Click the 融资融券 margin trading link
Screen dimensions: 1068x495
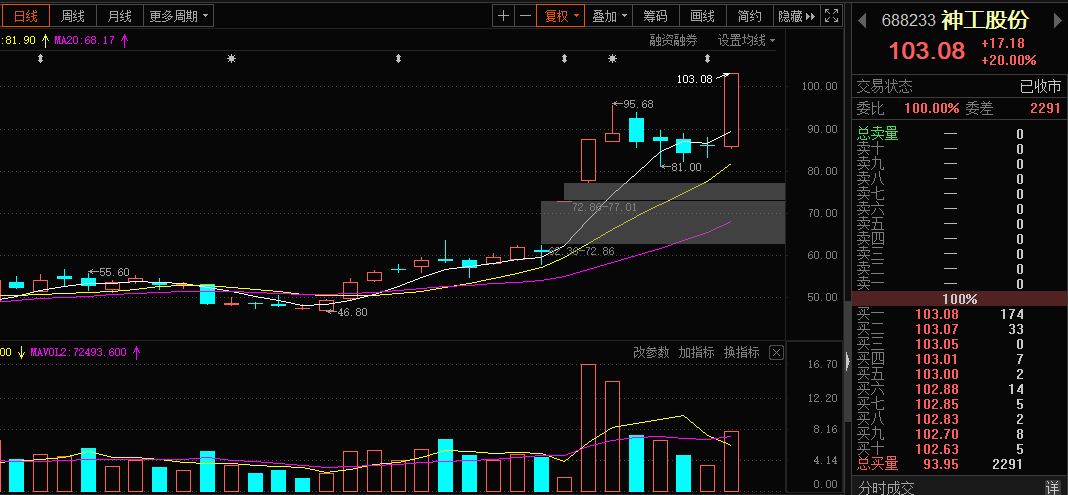click(673, 41)
